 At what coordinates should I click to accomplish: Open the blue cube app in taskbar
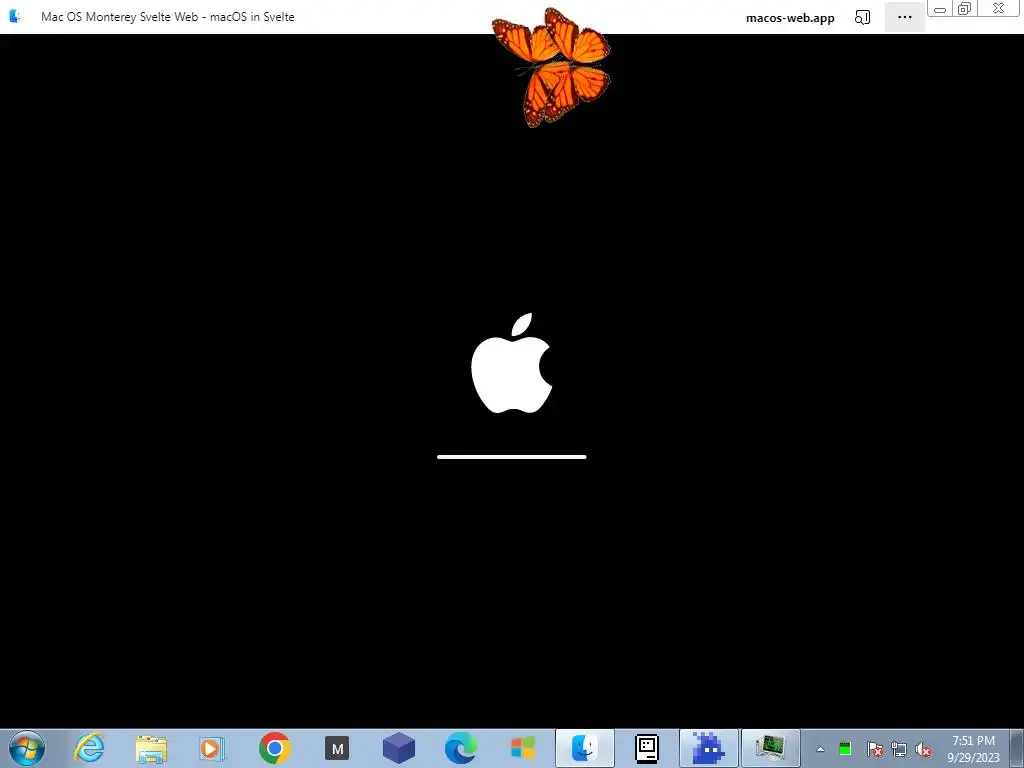tap(399, 748)
